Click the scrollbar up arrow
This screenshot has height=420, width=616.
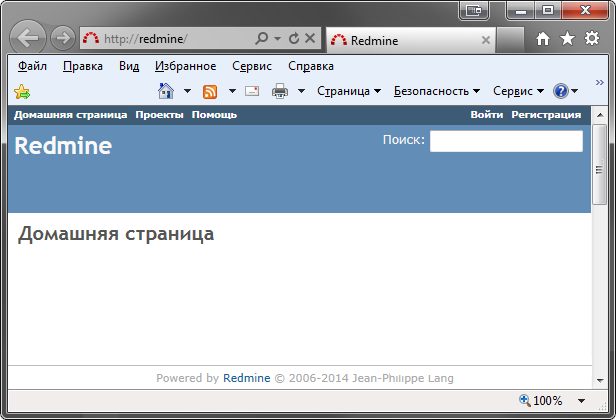600,115
